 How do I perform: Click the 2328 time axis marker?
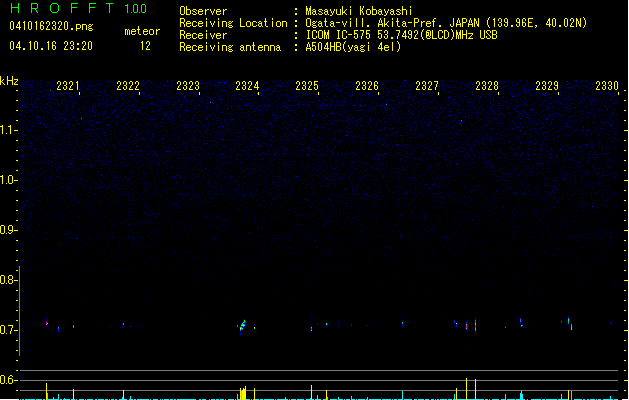click(487, 86)
